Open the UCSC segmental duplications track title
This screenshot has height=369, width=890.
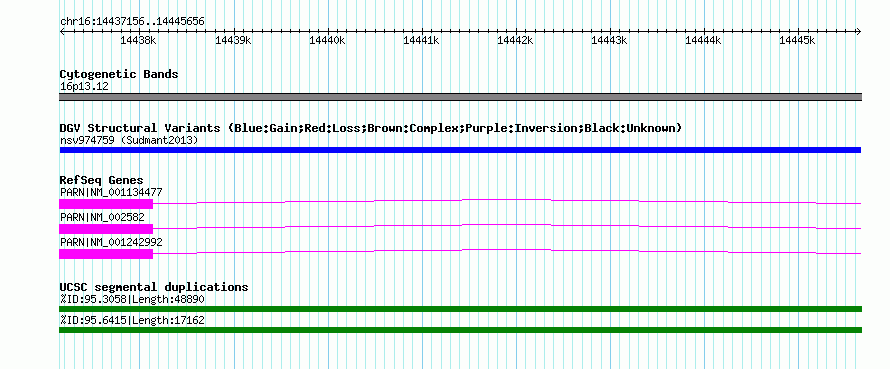click(x=154, y=287)
